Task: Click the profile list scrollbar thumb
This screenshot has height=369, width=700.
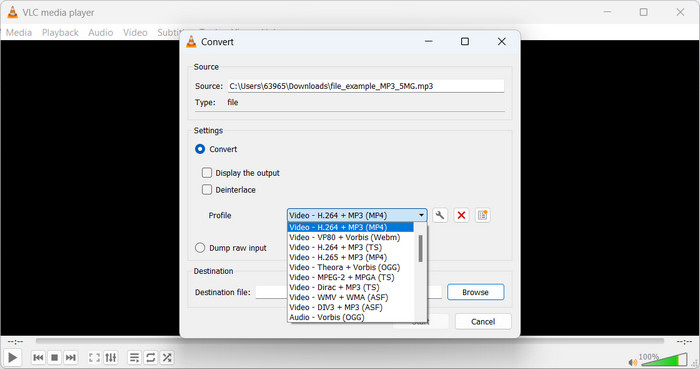Action: 420,249
